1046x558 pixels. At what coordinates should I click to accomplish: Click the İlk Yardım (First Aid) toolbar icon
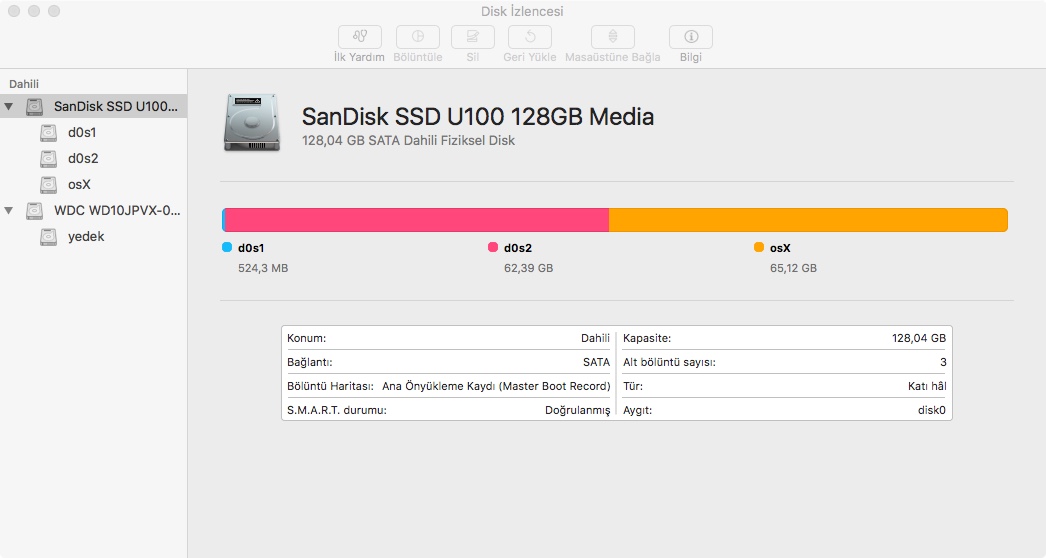pyautogui.click(x=359, y=37)
